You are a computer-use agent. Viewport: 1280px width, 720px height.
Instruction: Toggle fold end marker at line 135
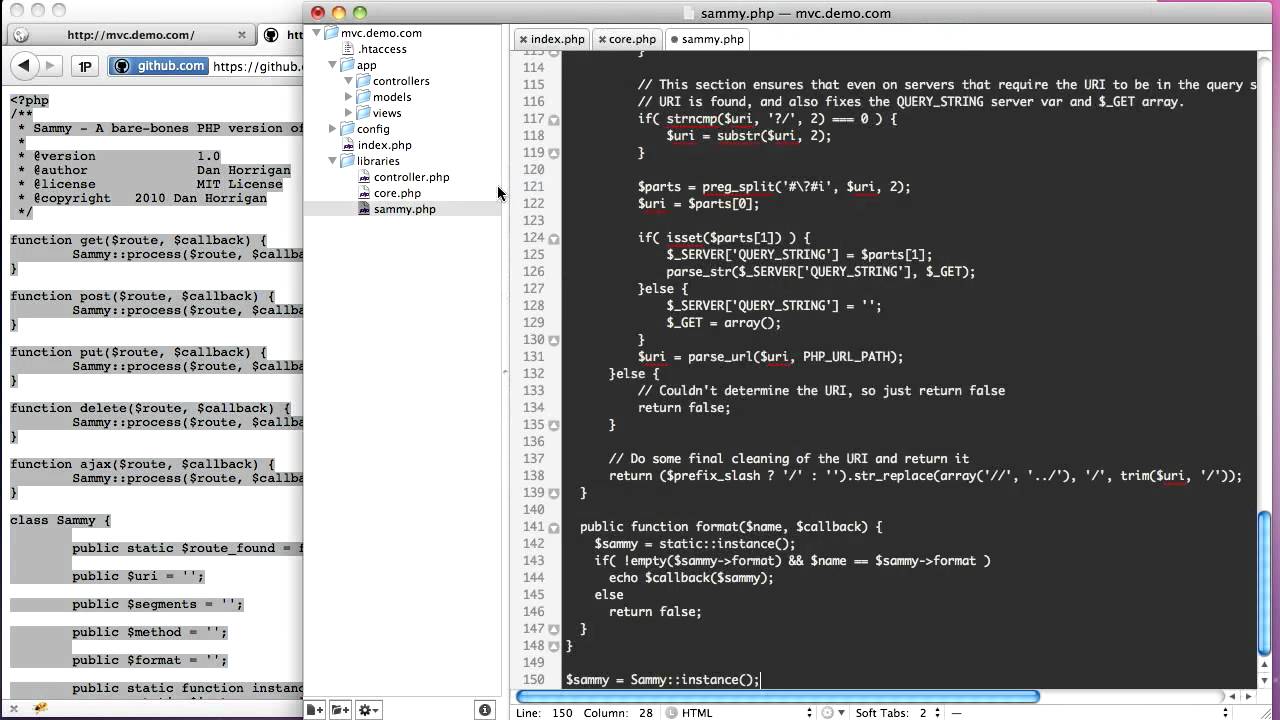click(554, 425)
